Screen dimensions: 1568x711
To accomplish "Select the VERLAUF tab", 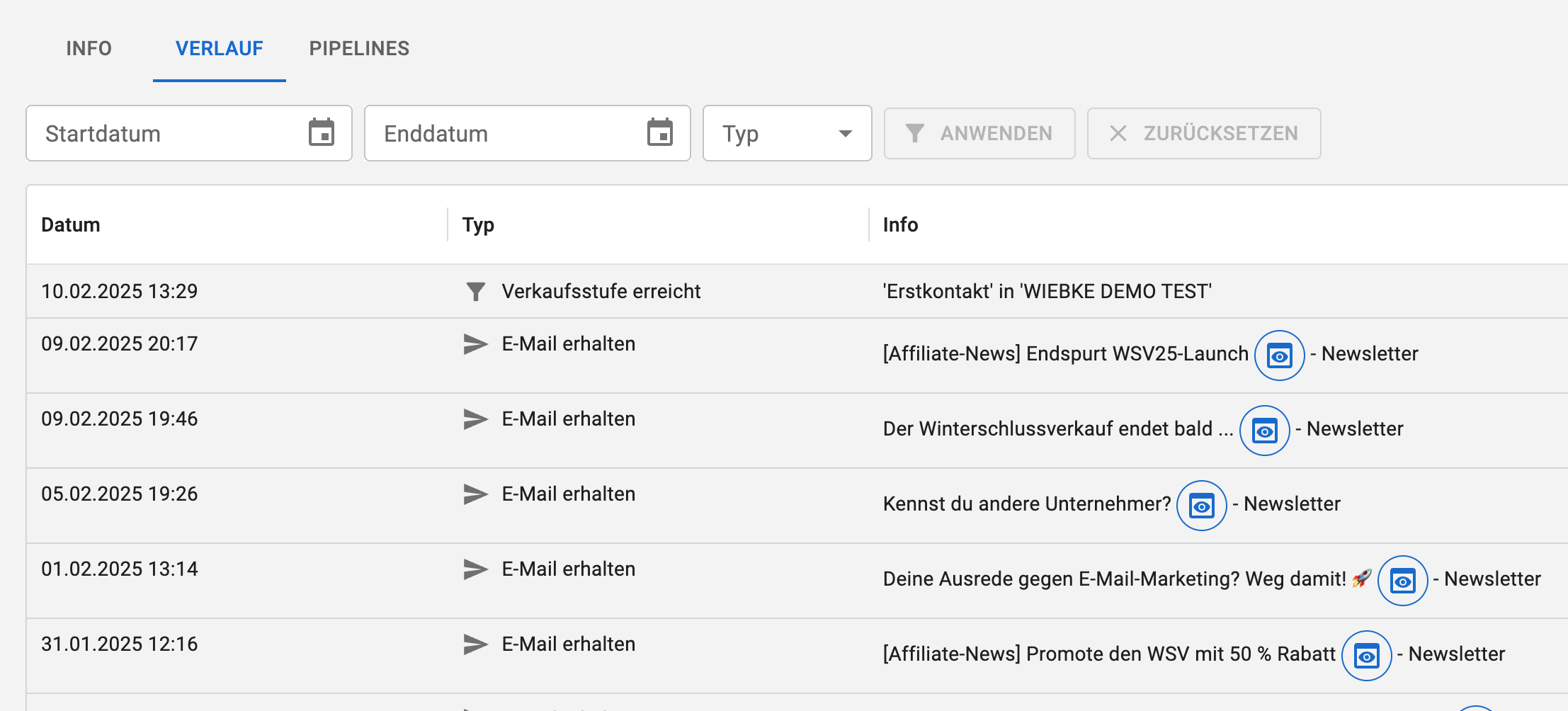I will tap(220, 48).
